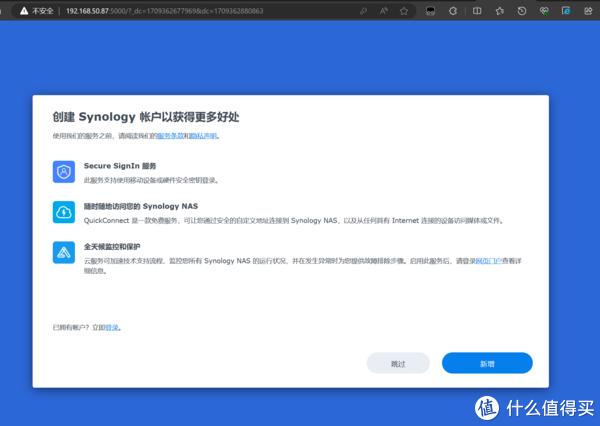Viewport: 600px width, 426px height.
Task: Click the 跳过 button
Action: 398,363
